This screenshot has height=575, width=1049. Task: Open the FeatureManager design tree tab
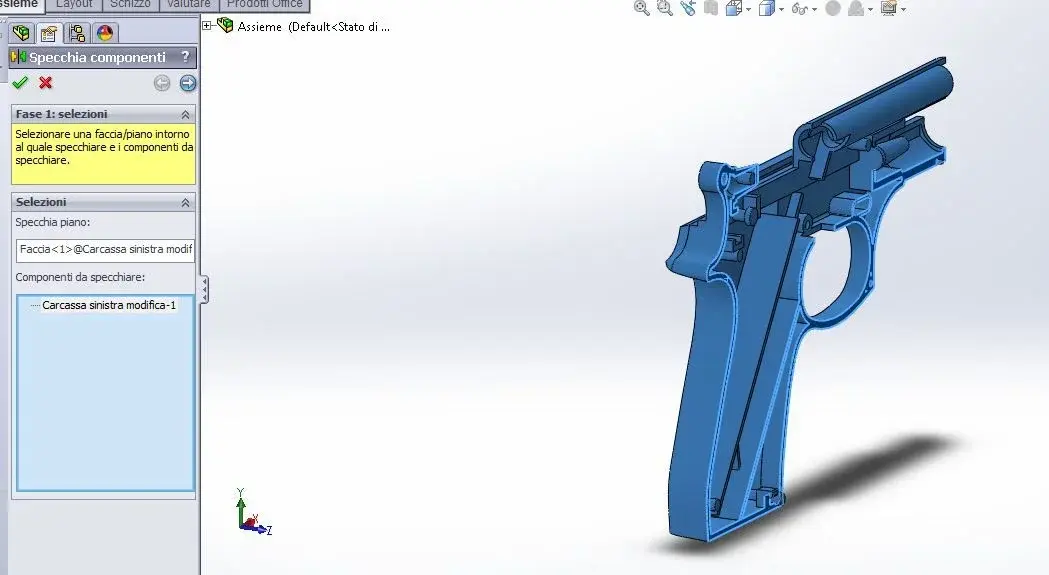[21, 33]
